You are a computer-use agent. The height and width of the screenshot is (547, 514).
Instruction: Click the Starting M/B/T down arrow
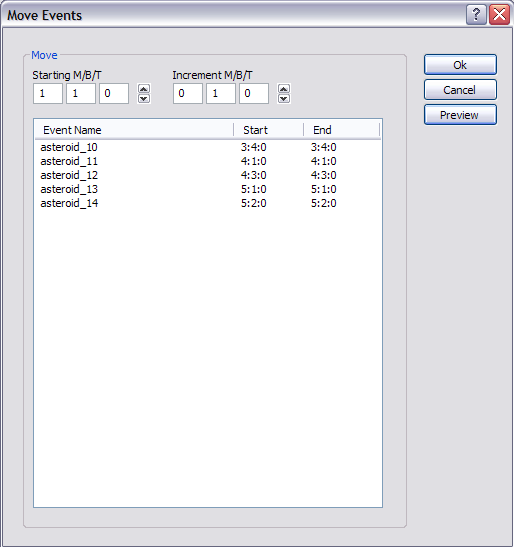pyautogui.click(x=144, y=99)
